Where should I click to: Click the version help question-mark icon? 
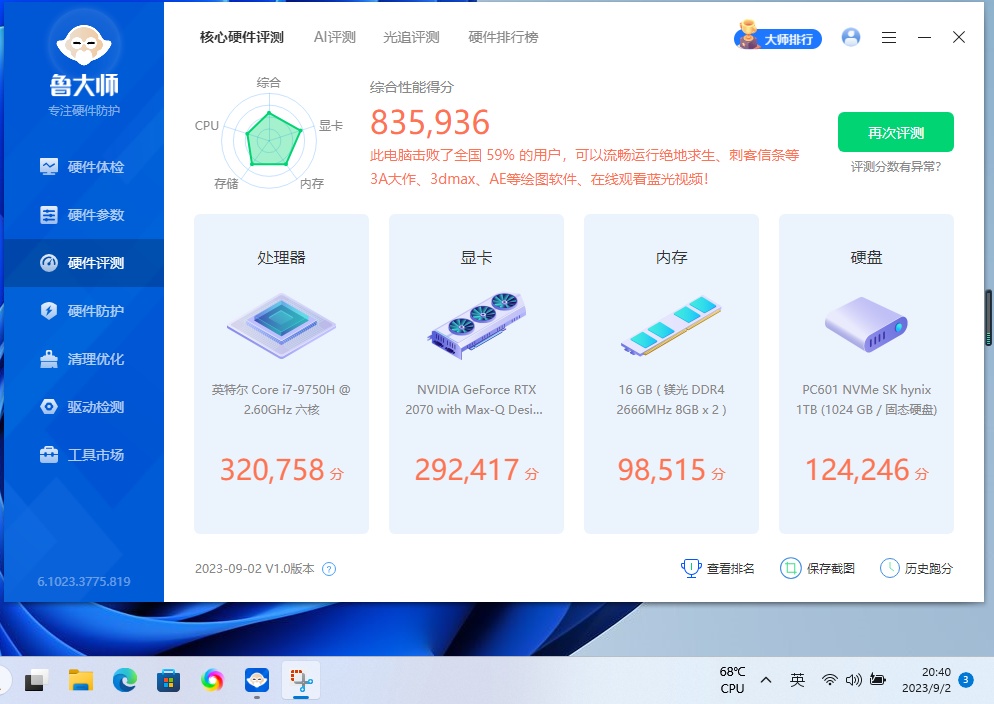(x=329, y=569)
